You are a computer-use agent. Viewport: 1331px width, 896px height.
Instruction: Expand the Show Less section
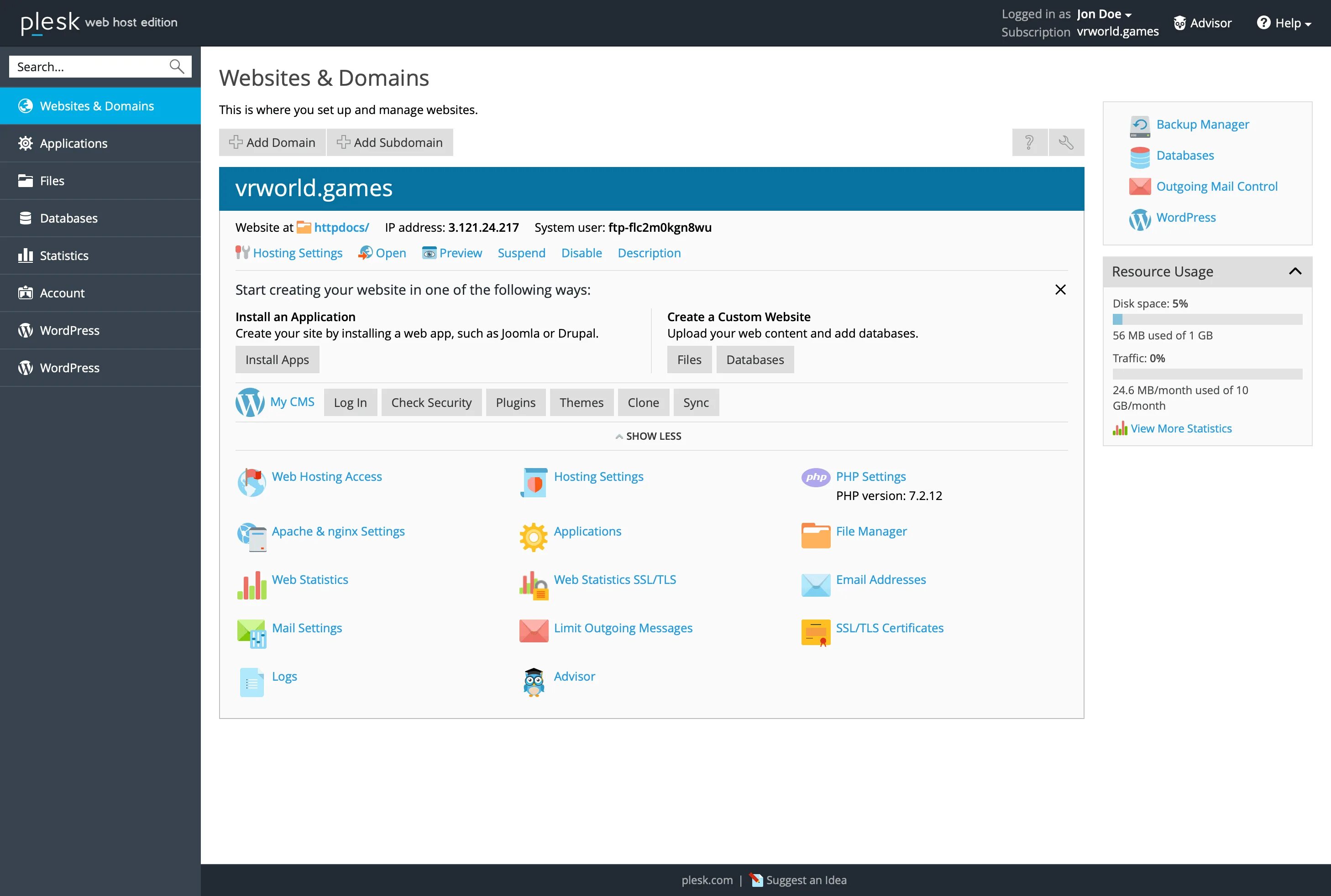pyautogui.click(x=650, y=435)
